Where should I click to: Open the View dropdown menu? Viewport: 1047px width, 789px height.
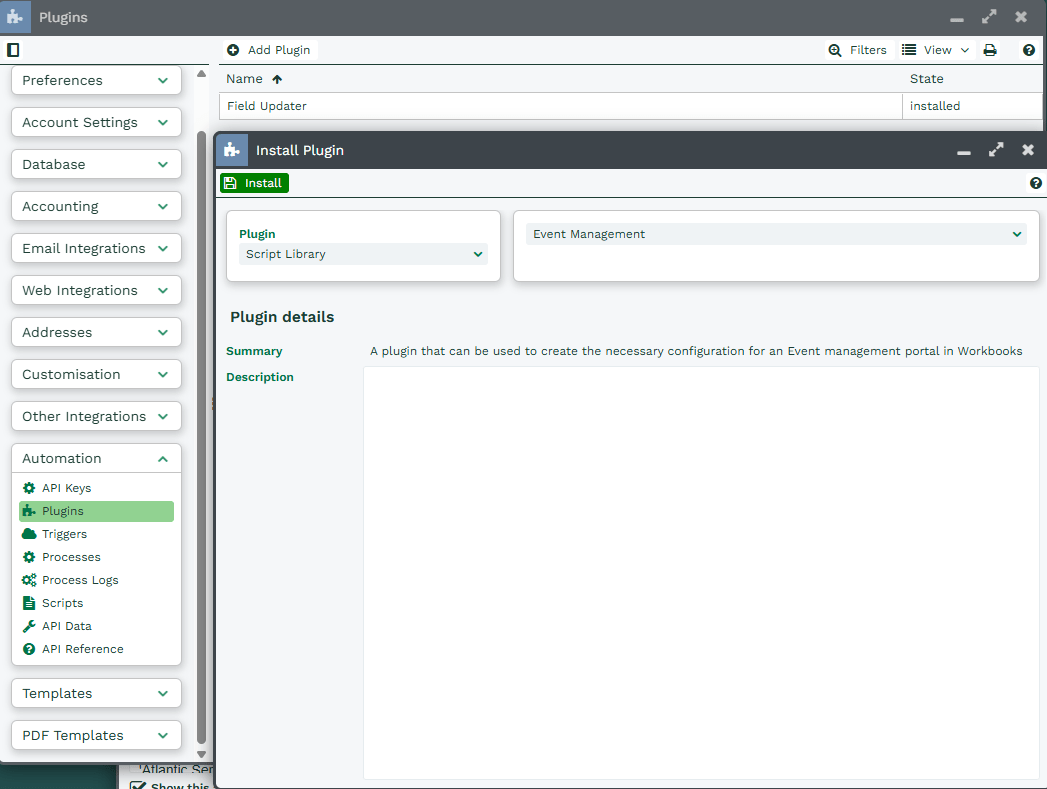pyautogui.click(x=936, y=50)
